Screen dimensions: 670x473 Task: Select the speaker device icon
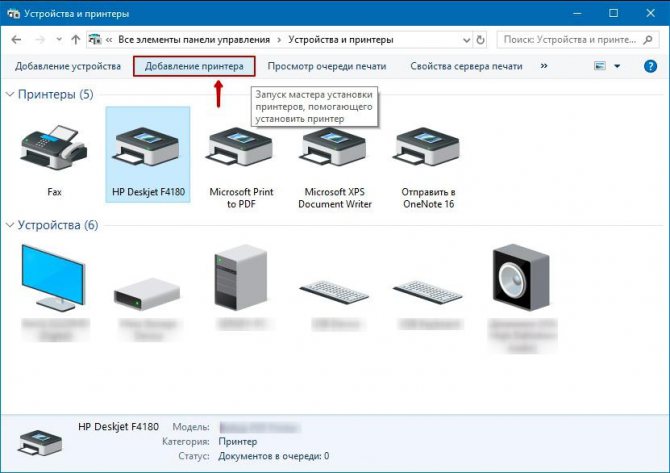522,278
